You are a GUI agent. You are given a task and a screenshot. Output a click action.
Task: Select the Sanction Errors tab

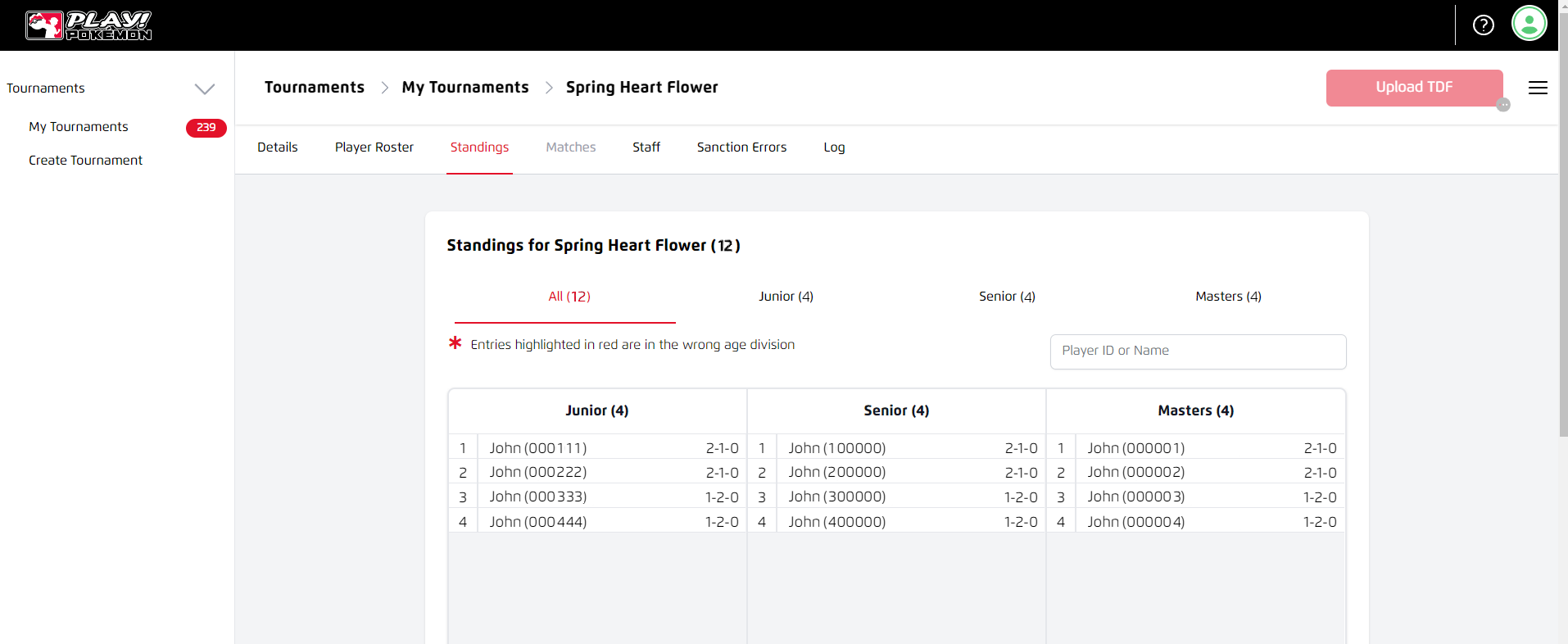pos(741,147)
